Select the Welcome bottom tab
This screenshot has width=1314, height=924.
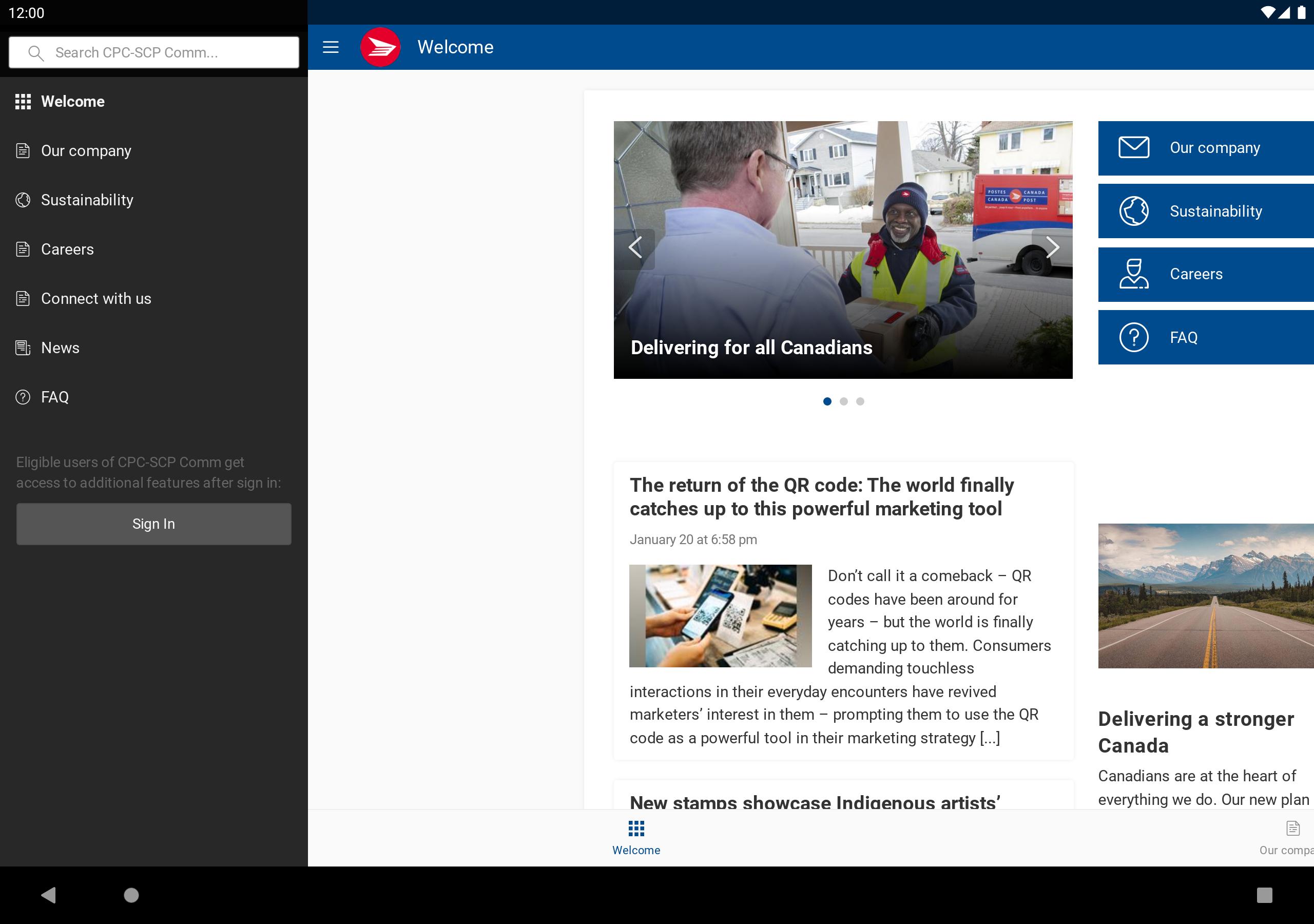point(636,838)
